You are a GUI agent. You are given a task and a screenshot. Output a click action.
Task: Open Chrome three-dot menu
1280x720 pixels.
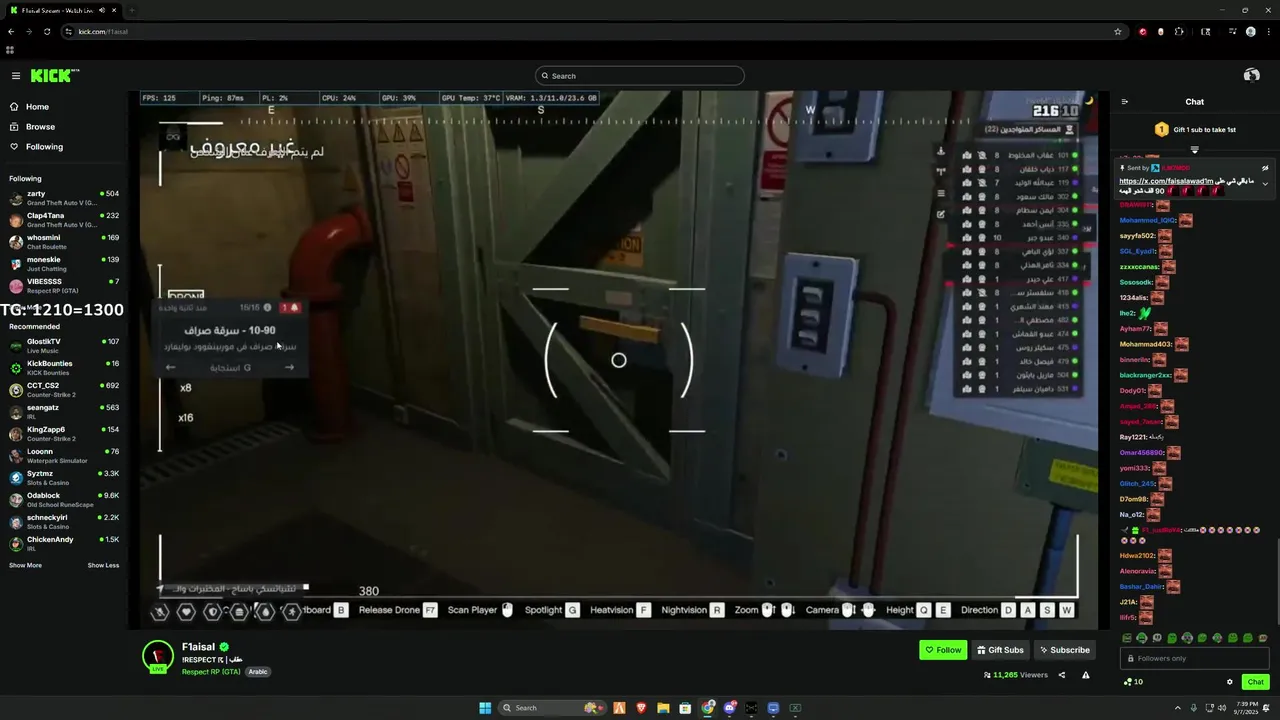(1269, 31)
